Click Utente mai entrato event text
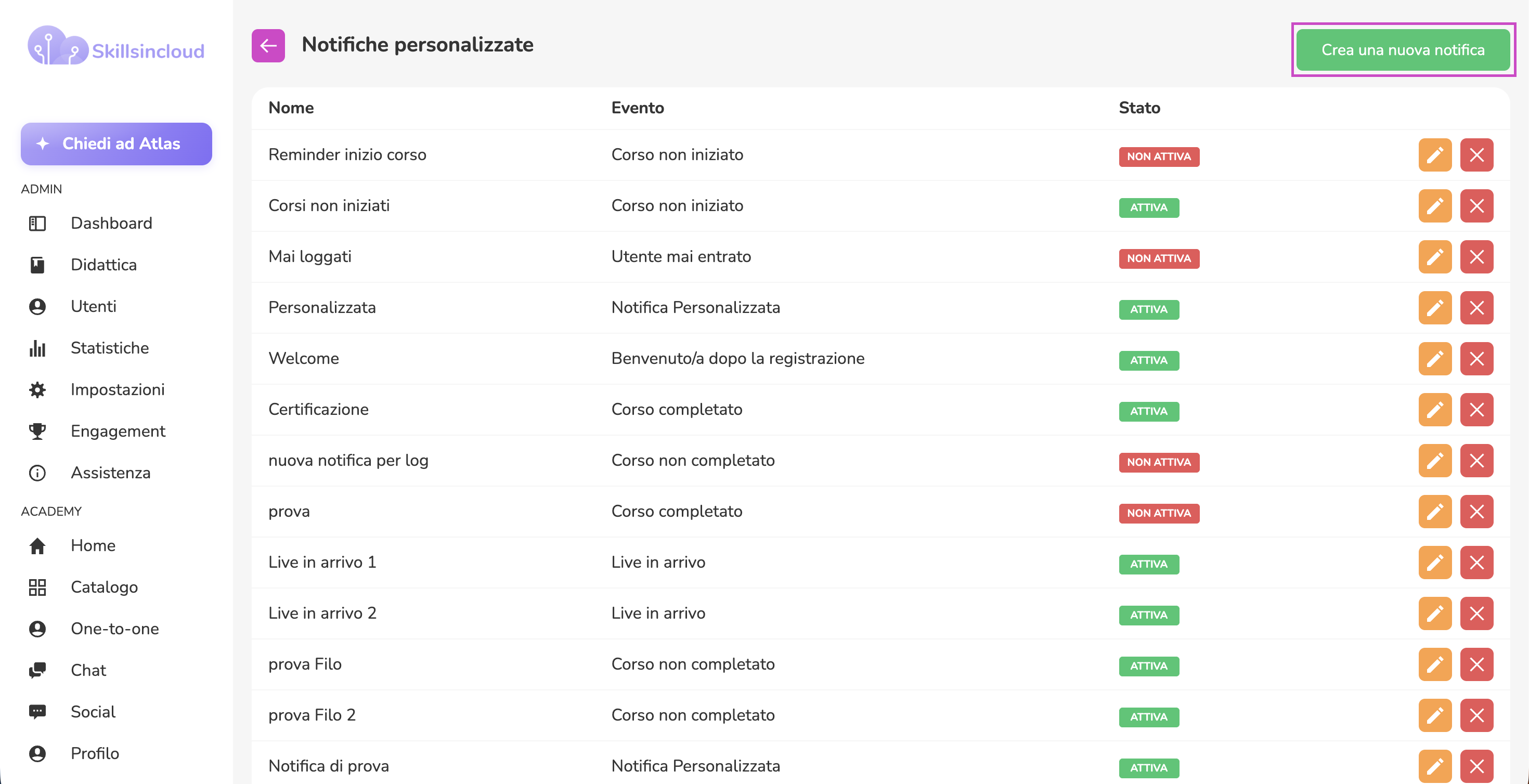1529x784 pixels. 681,256
